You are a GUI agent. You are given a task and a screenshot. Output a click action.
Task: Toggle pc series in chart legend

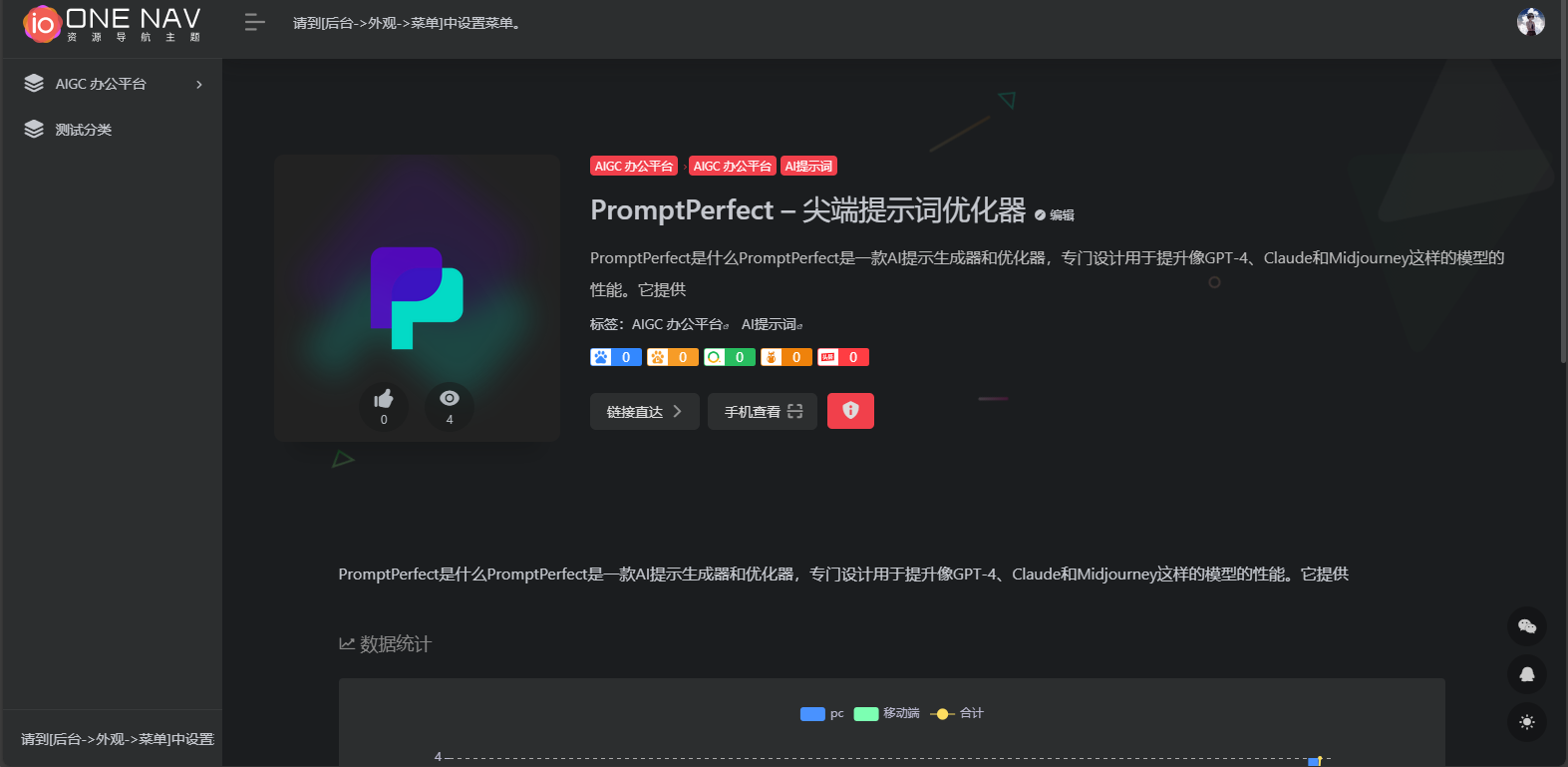click(822, 713)
